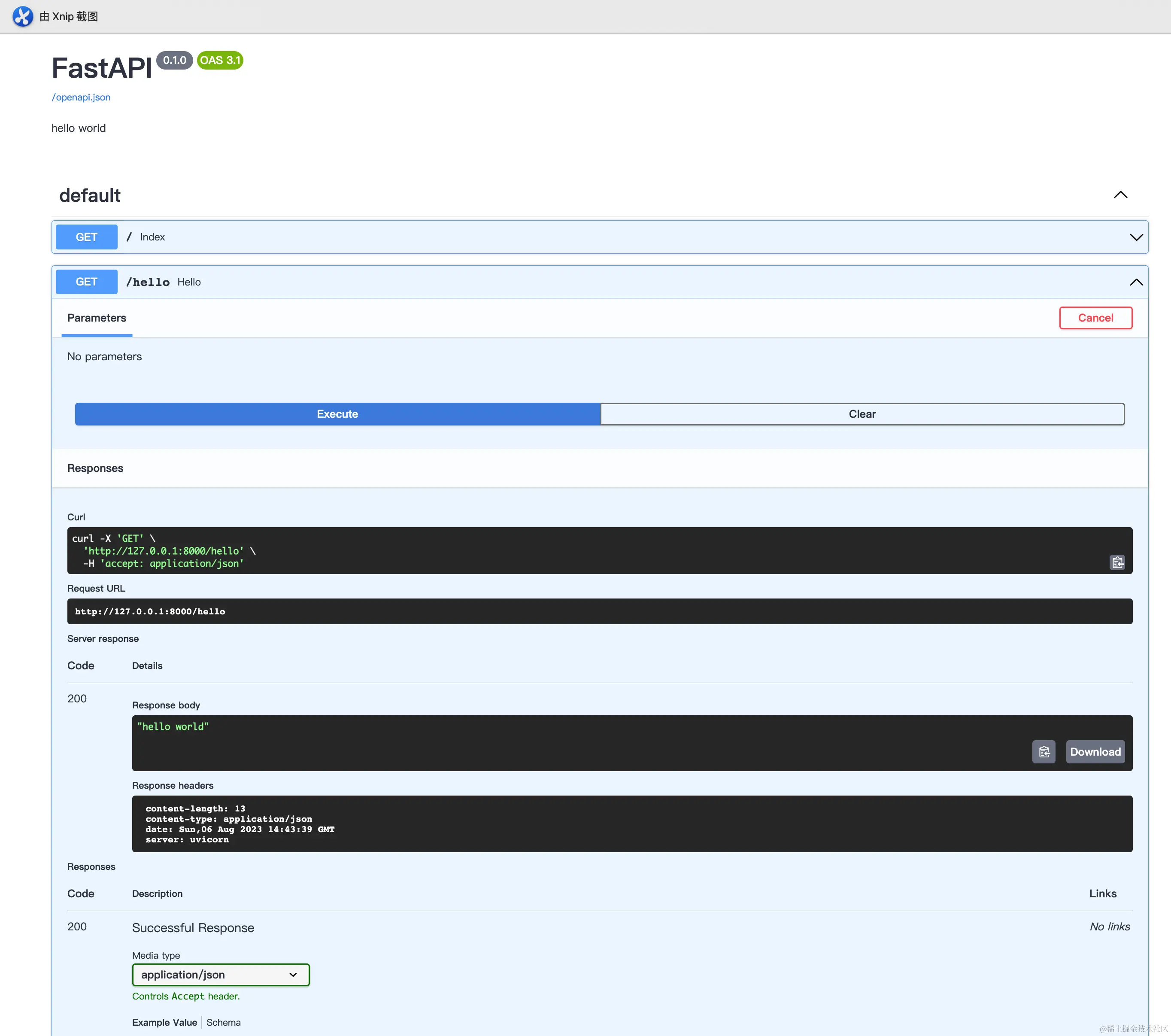Select the Parameters tab
The width and height of the screenshot is (1171, 1036).
pyautogui.click(x=96, y=318)
